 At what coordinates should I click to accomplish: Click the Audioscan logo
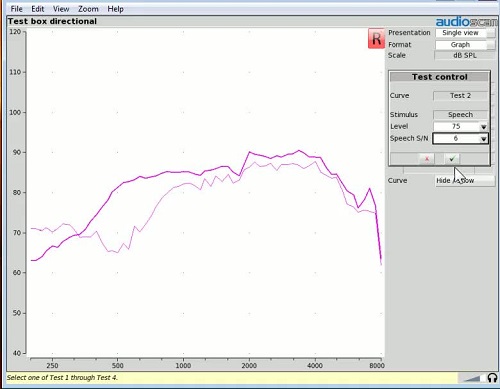click(467, 22)
